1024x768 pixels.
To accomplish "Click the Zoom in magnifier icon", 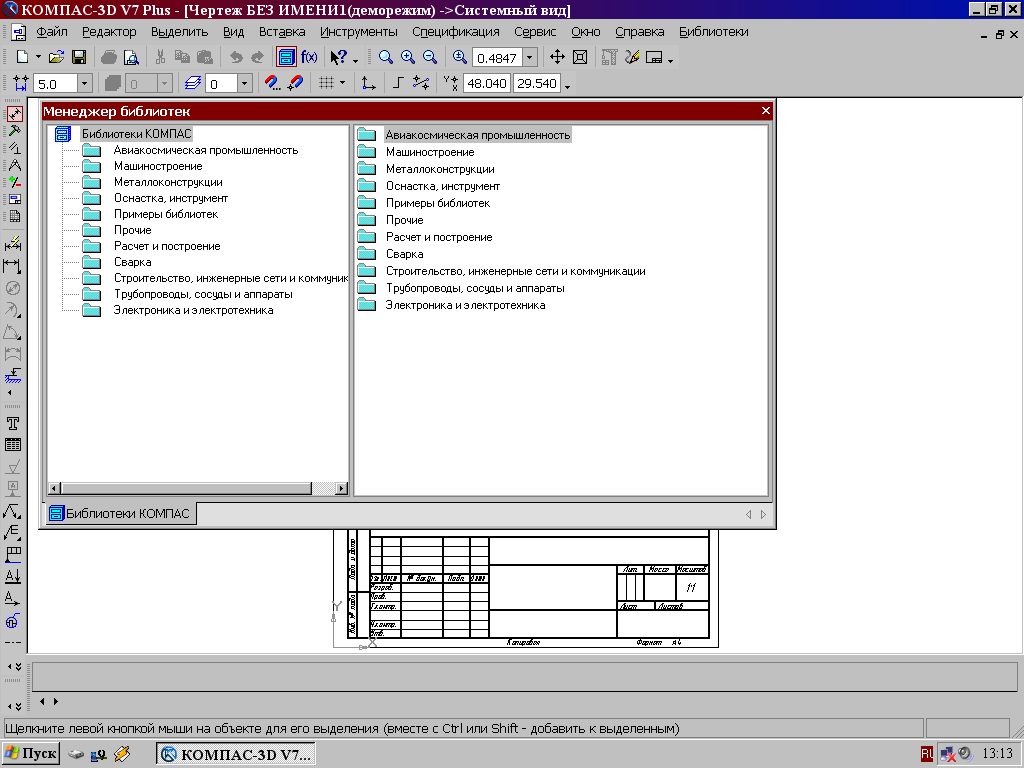I will click(408, 57).
